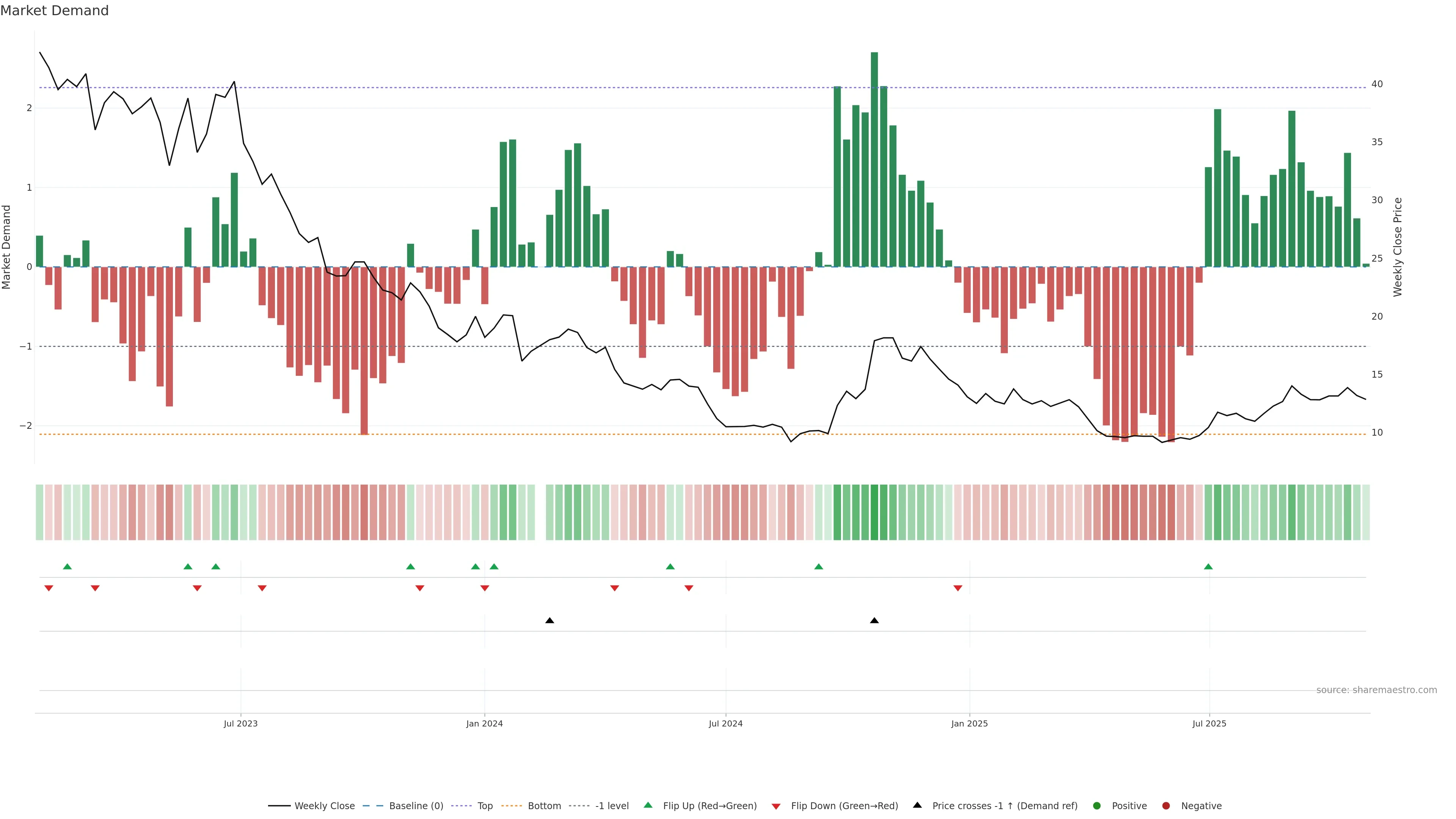
Task: Toggle the Top legend entry
Action: [485, 805]
